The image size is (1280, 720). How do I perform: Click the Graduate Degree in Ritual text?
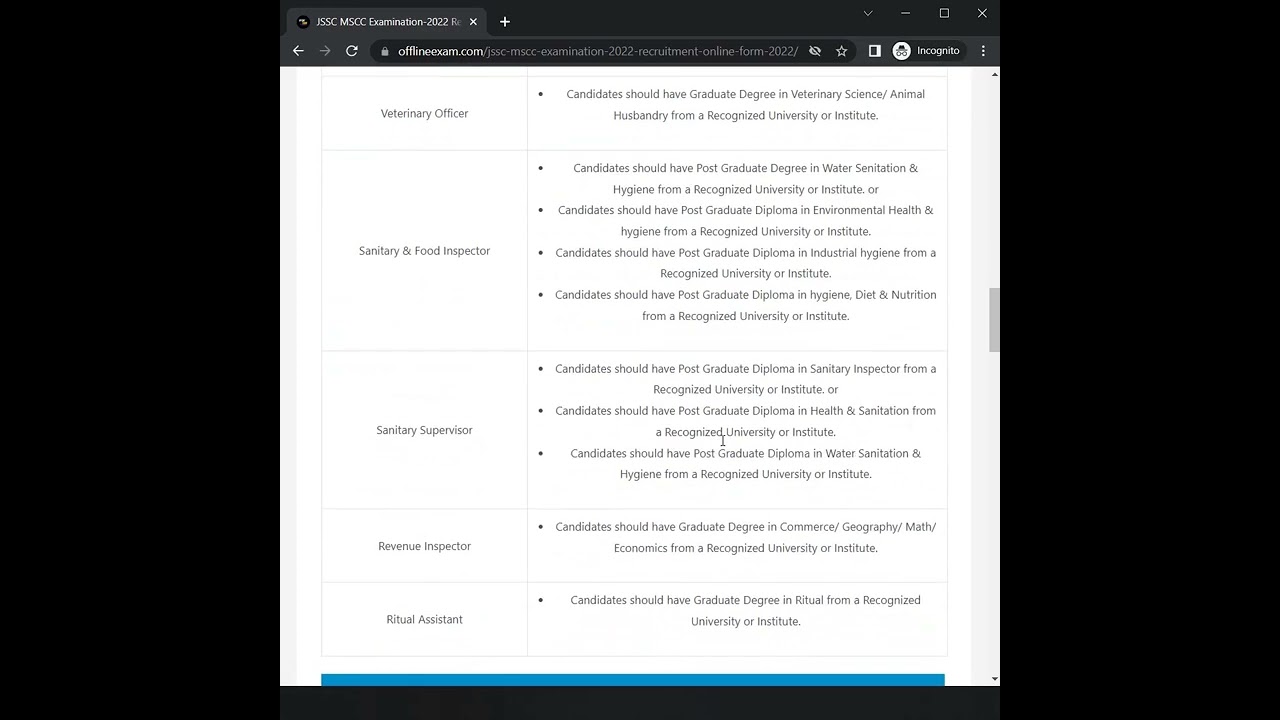(x=746, y=611)
